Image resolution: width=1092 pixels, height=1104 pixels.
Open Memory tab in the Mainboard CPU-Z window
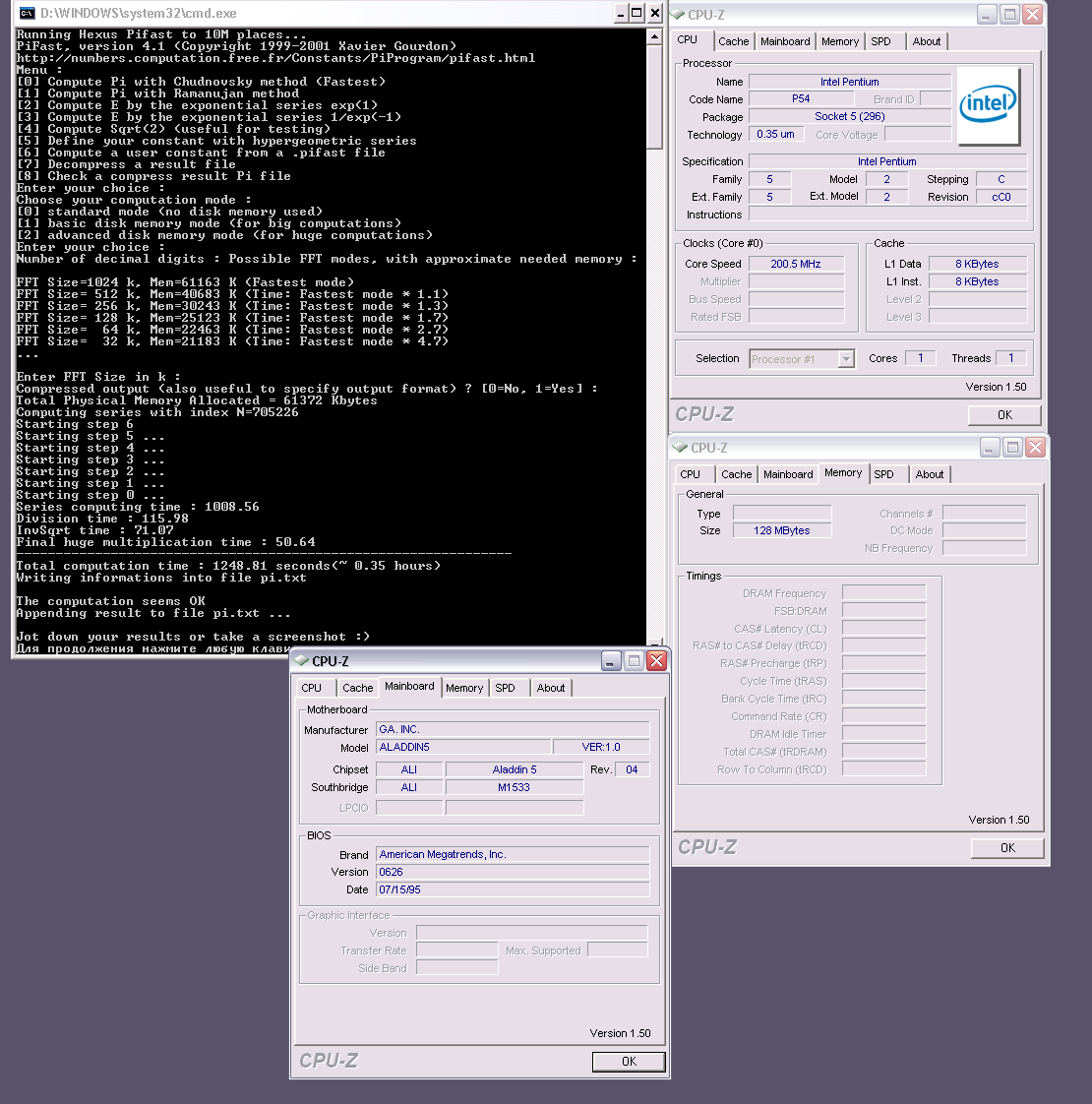click(x=464, y=688)
